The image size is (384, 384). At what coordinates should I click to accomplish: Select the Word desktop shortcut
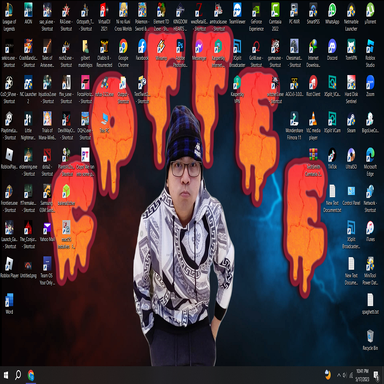[x=9, y=304]
